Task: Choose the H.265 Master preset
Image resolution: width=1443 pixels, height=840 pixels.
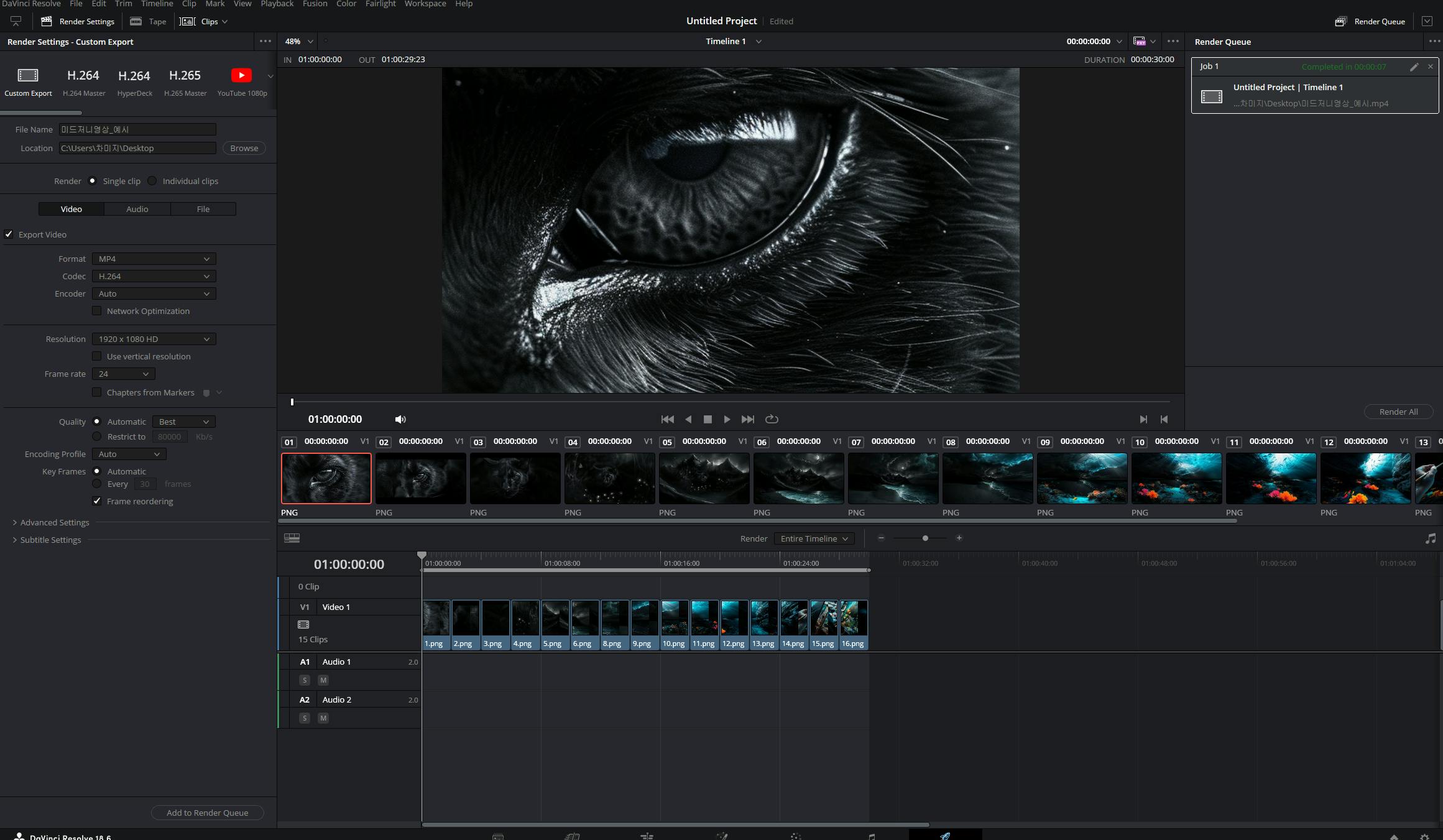Action: tap(185, 81)
